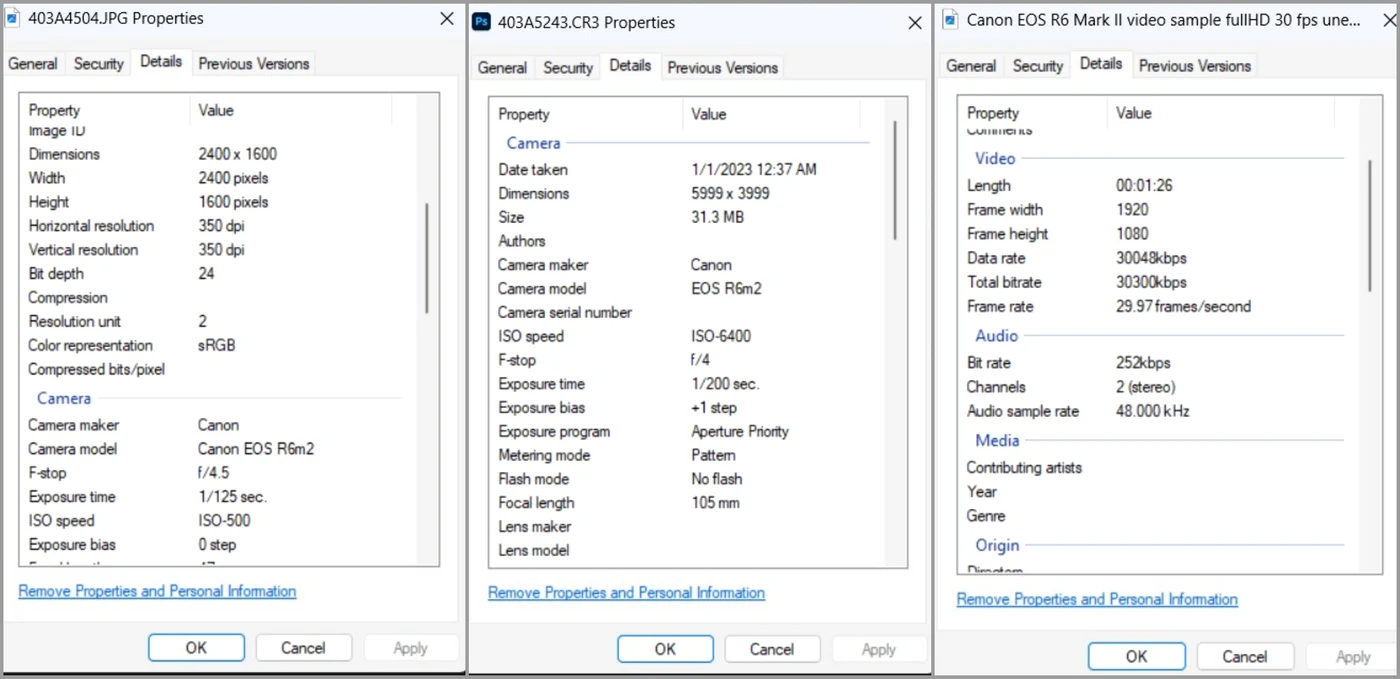Click Cancel in 403A5243.CR3 Properties

[x=772, y=649]
